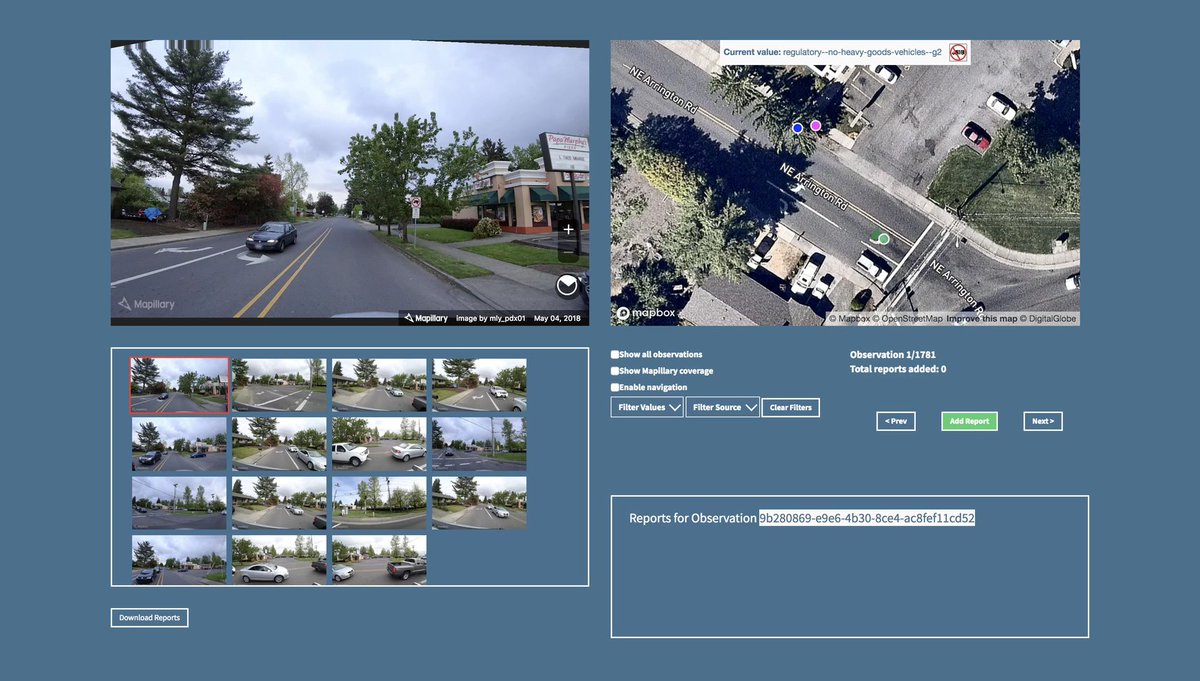1200x681 pixels.
Task: Select the blue marker on the map
Action: click(797, 128)
